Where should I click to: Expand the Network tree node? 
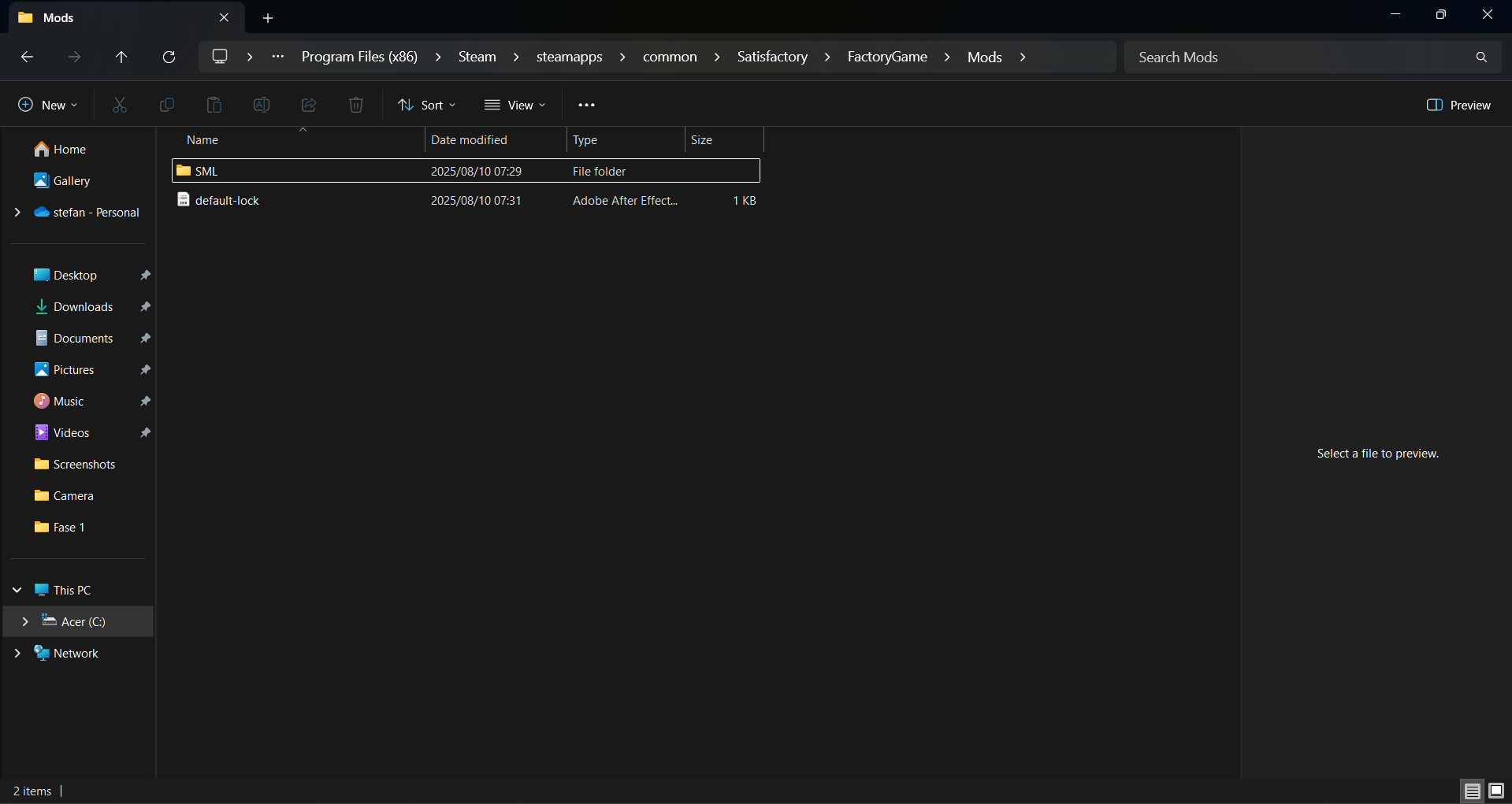pyautogui.click(x=17, y=653)
